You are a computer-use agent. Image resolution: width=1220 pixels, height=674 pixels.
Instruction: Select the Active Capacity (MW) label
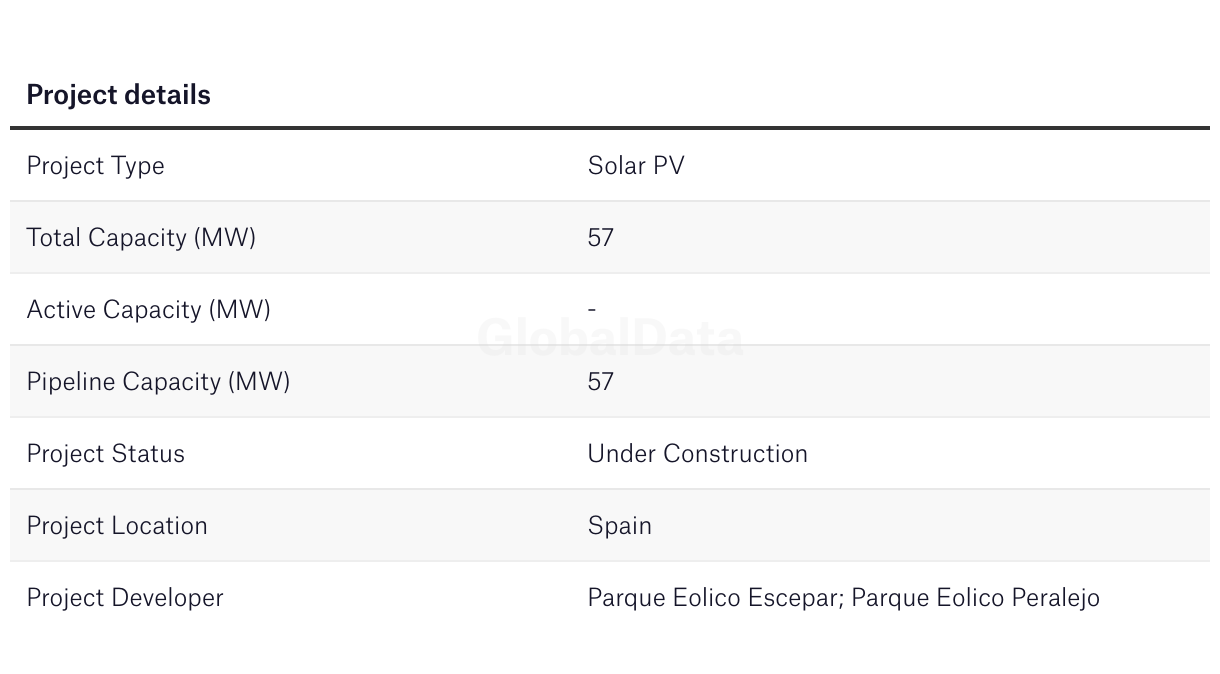click(148, 310)
